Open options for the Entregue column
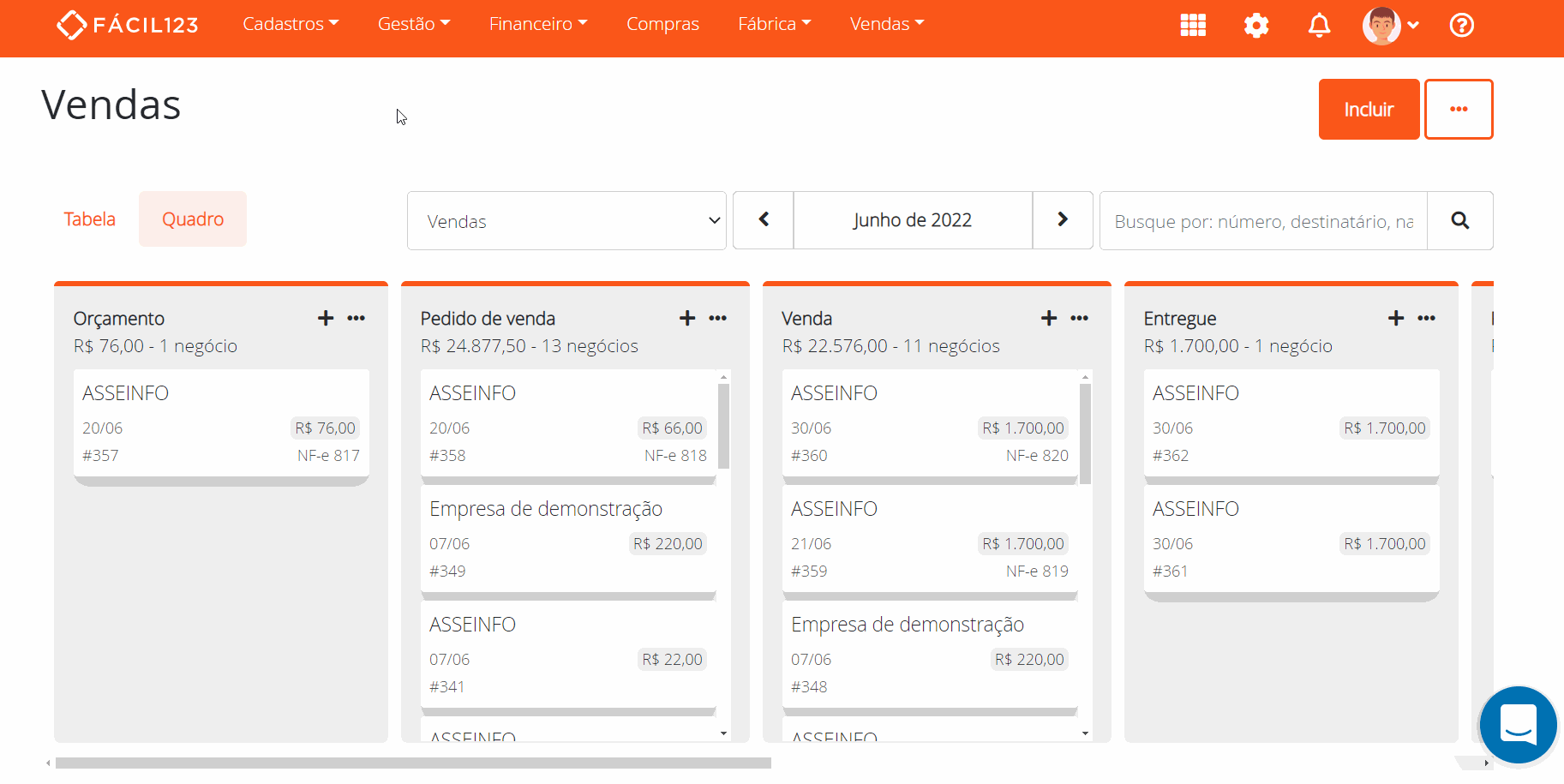The width and height of the screenshot is (1564, 784). click(x=1427, y=318)
